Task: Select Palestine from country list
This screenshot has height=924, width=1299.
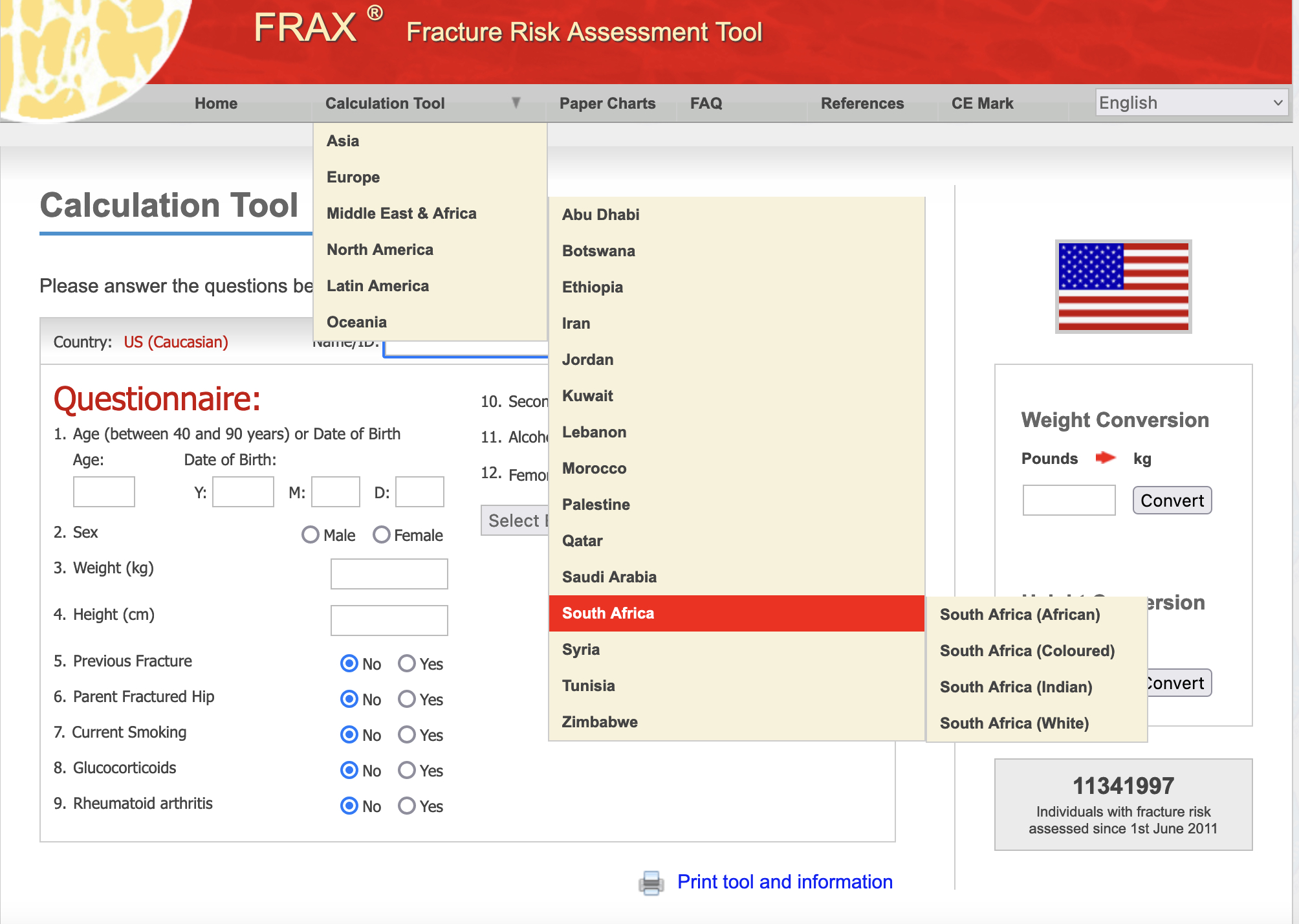Action: 737,505
